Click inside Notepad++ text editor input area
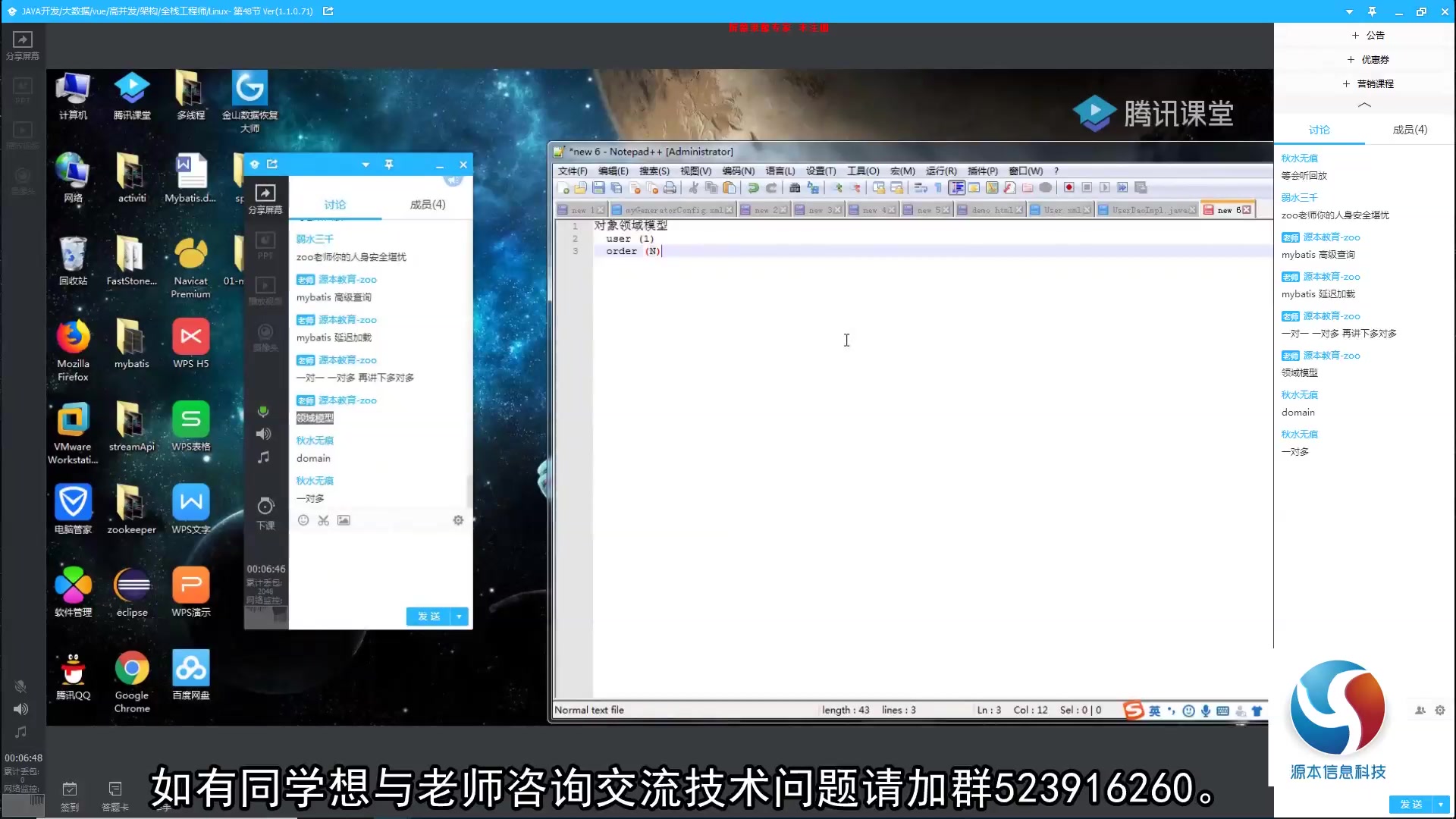1456x819 pixels. click(x=846, y=340)
